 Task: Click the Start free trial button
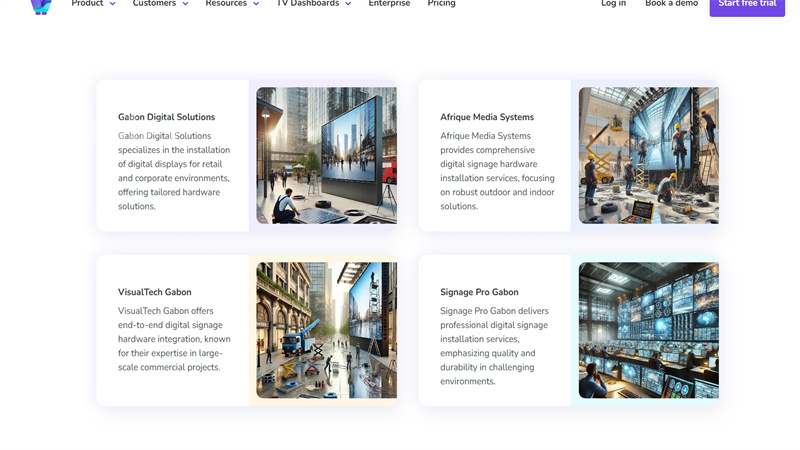coord(747,6)
